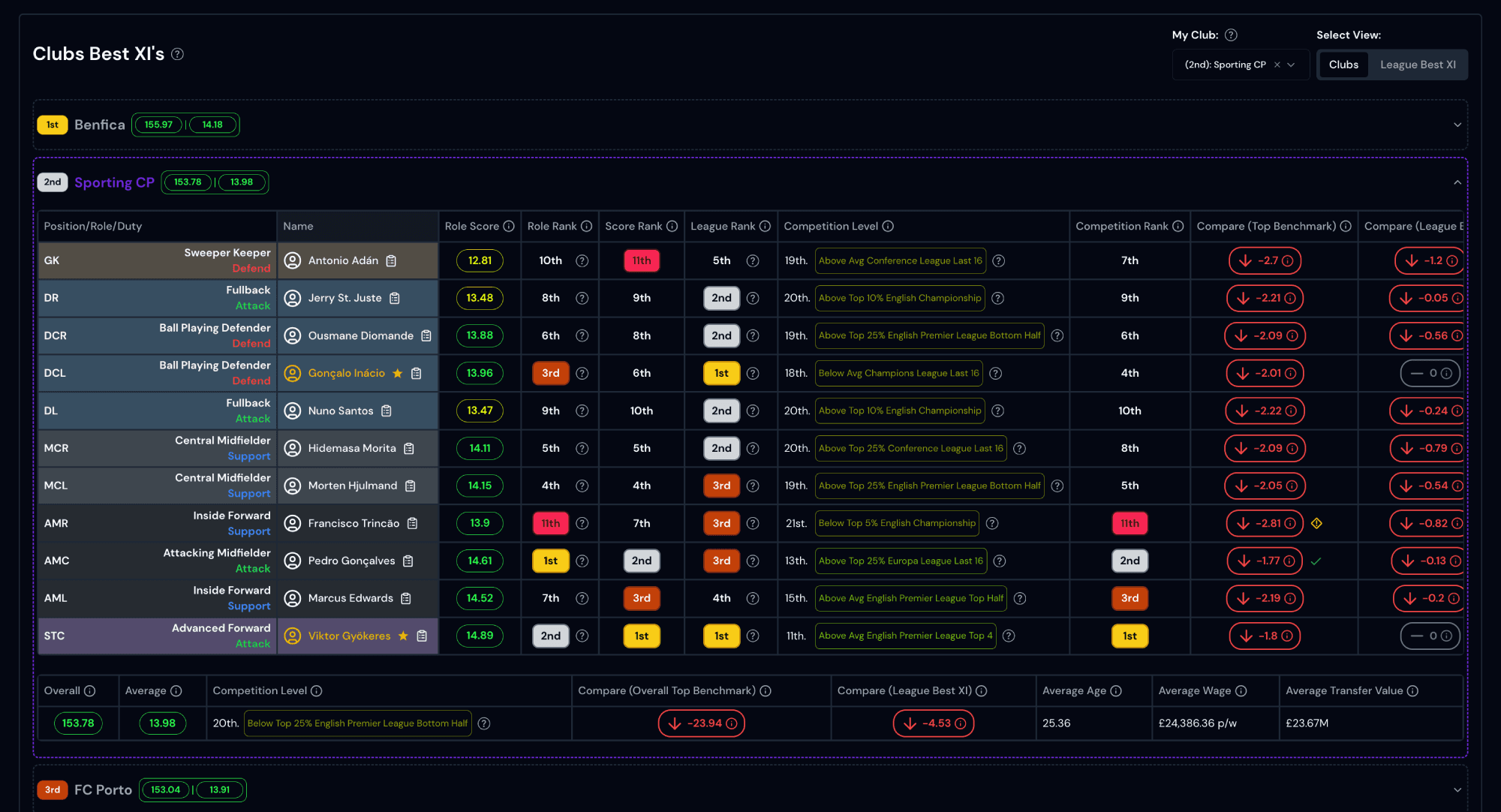Click help icon beside Above Top 25% Europa League
Image resolution: width=1501 pixels, height=812 pixels.
pyautogui.click(x=1000, y=561)
